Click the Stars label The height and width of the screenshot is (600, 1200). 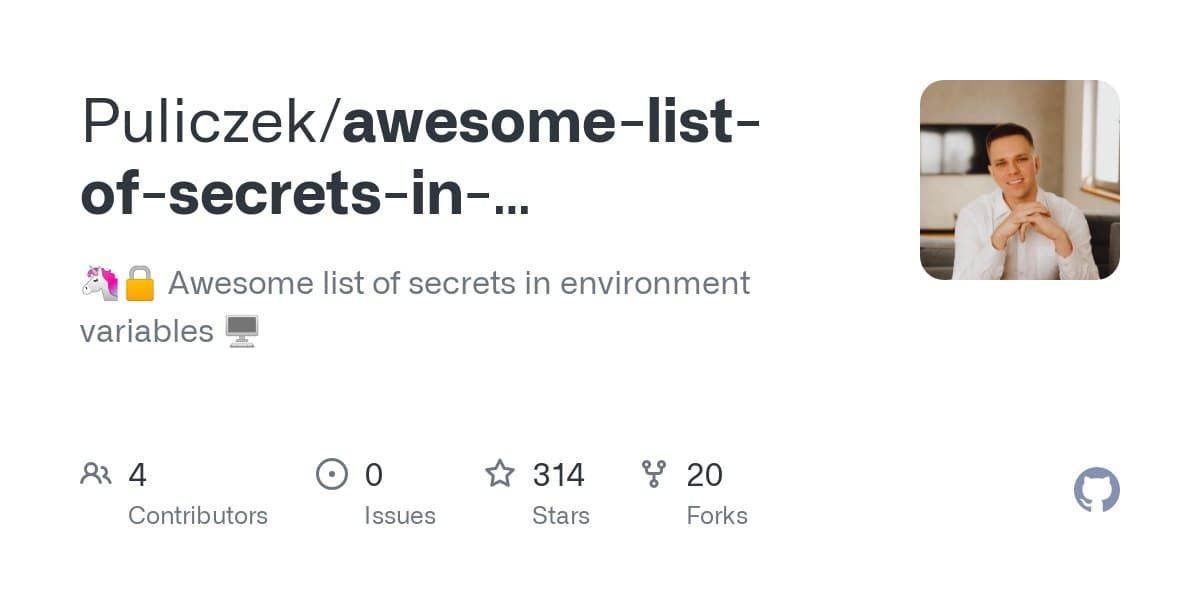[x=561, y=516]
